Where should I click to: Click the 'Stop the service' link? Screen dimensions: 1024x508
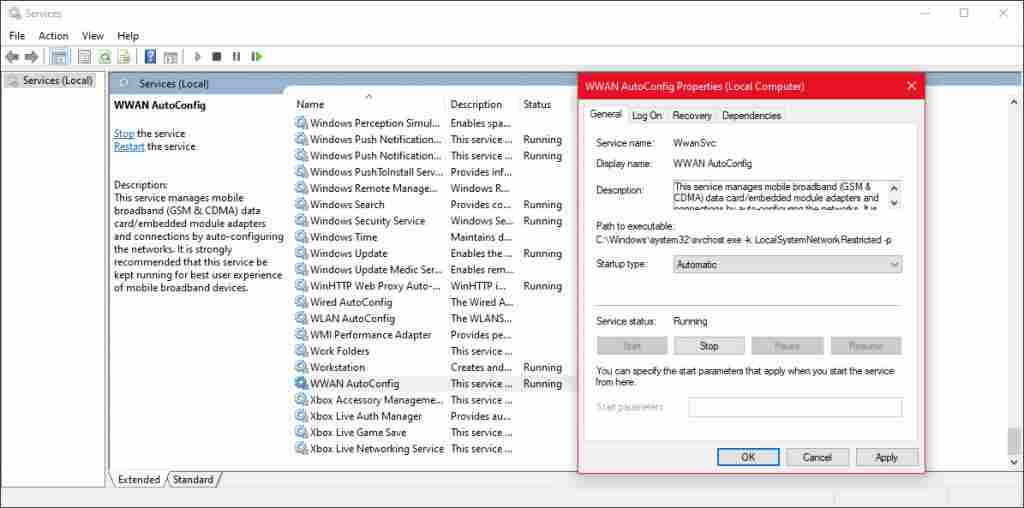(124, 133)
